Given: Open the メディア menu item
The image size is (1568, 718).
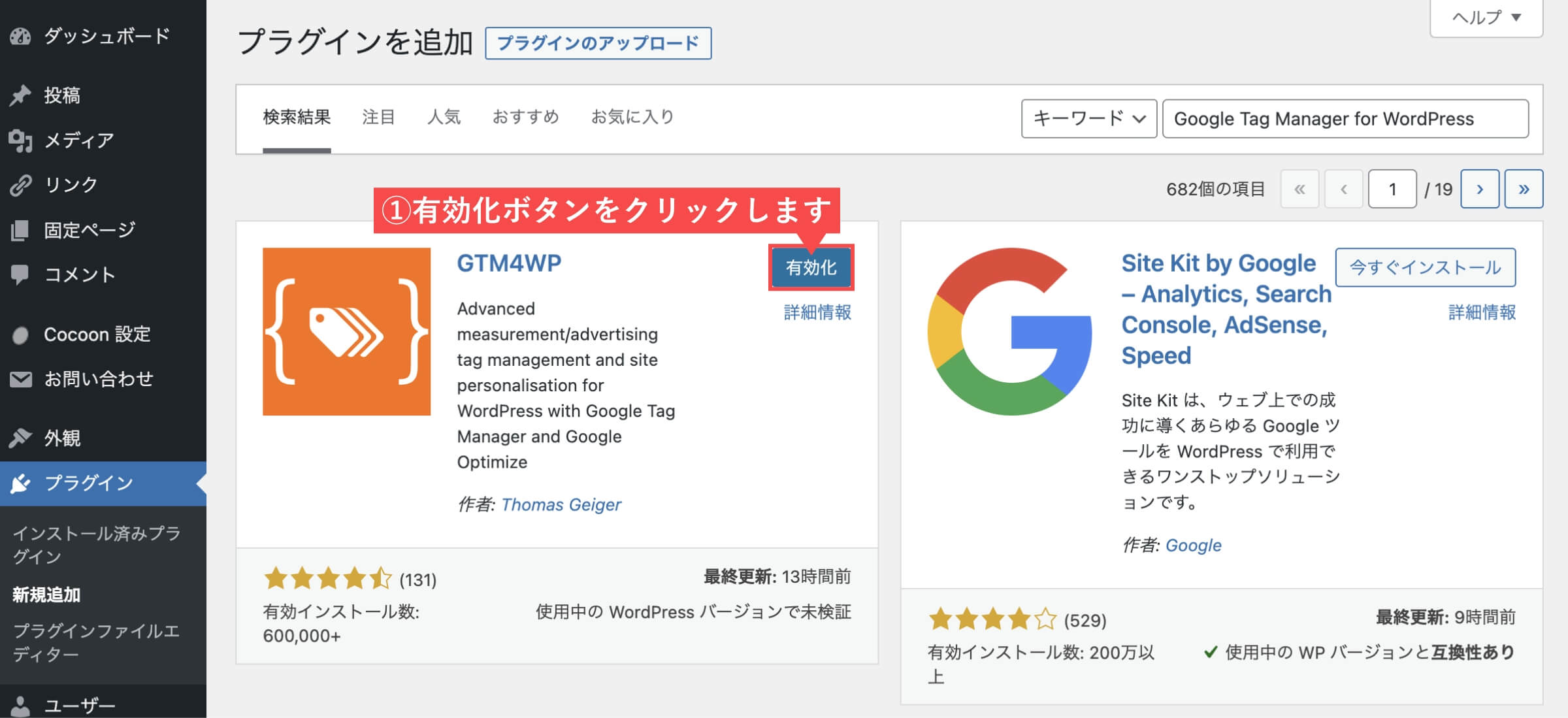Looking at the screenshot, I should (x=103, y=140).
